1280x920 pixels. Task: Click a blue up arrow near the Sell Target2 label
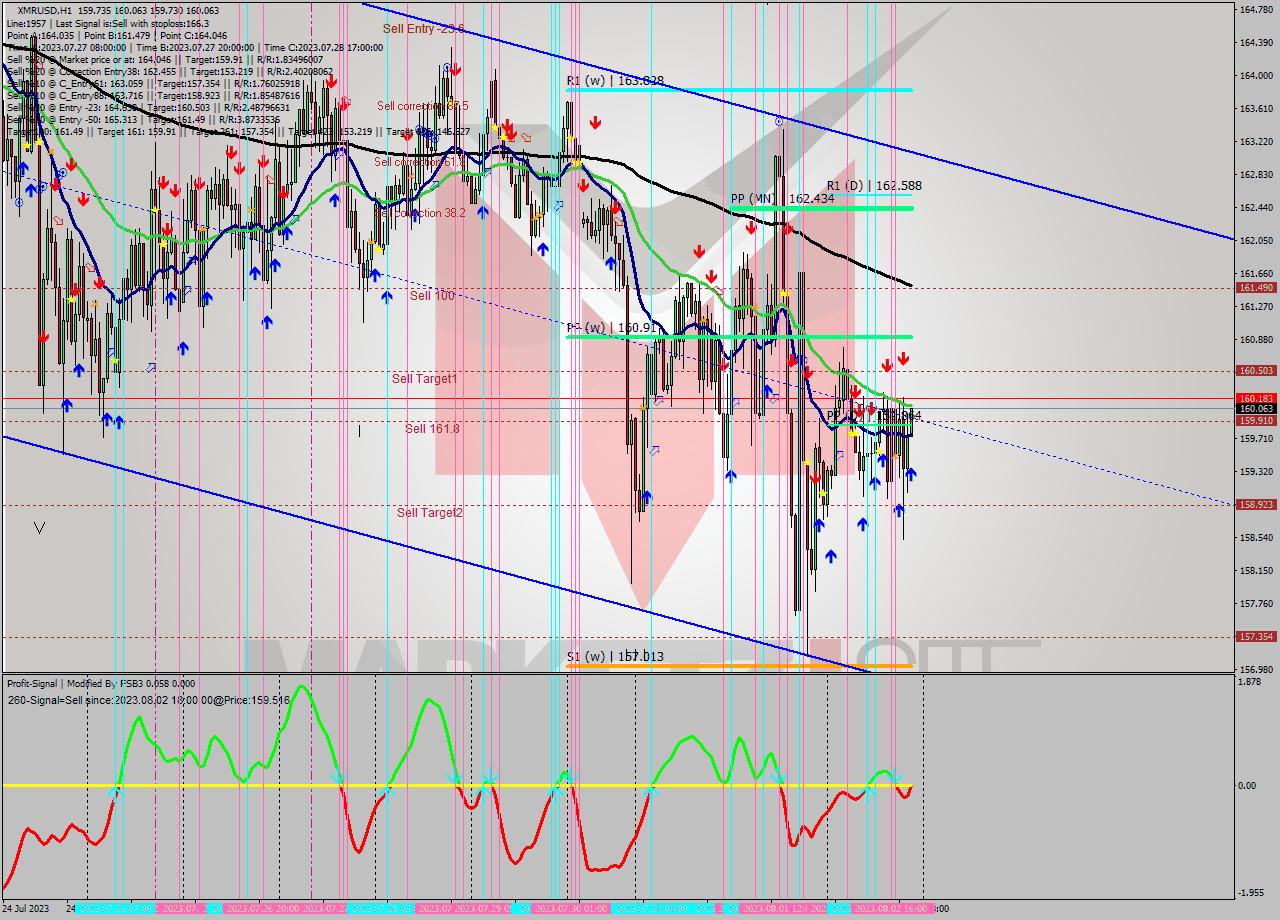click(x=647, y=495)
